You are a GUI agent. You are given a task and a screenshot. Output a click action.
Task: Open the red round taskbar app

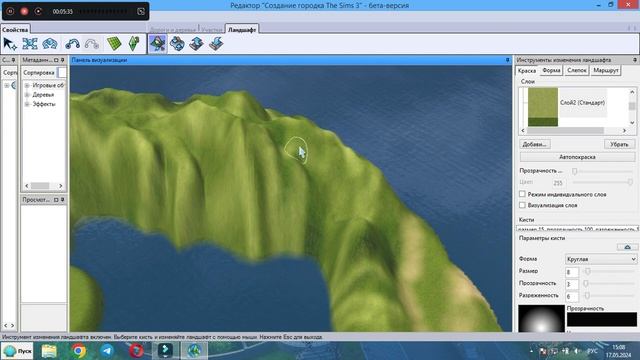[x=136, y=351]
